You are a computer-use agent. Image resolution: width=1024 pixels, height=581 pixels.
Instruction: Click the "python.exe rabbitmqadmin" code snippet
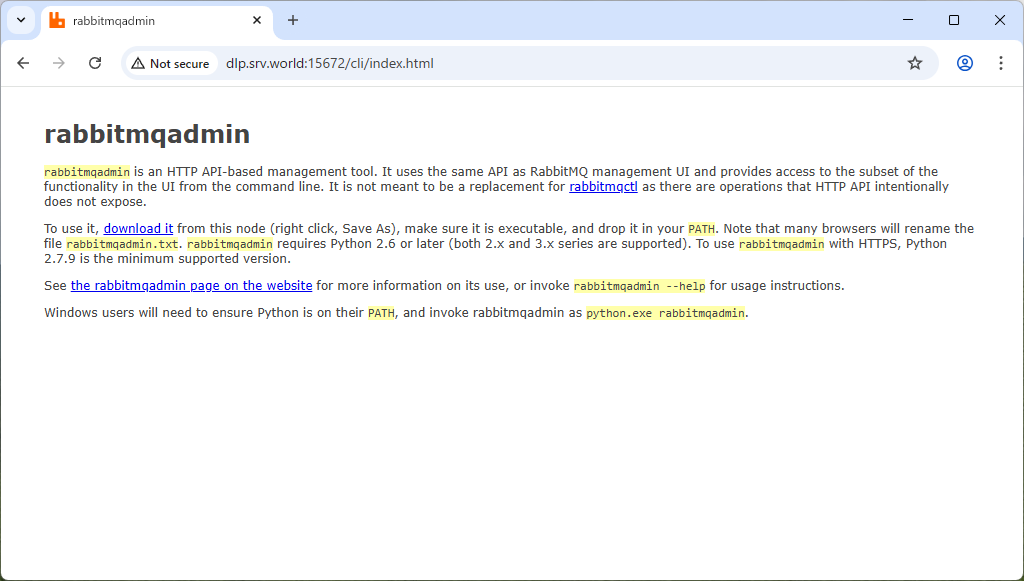coord(665,313)
